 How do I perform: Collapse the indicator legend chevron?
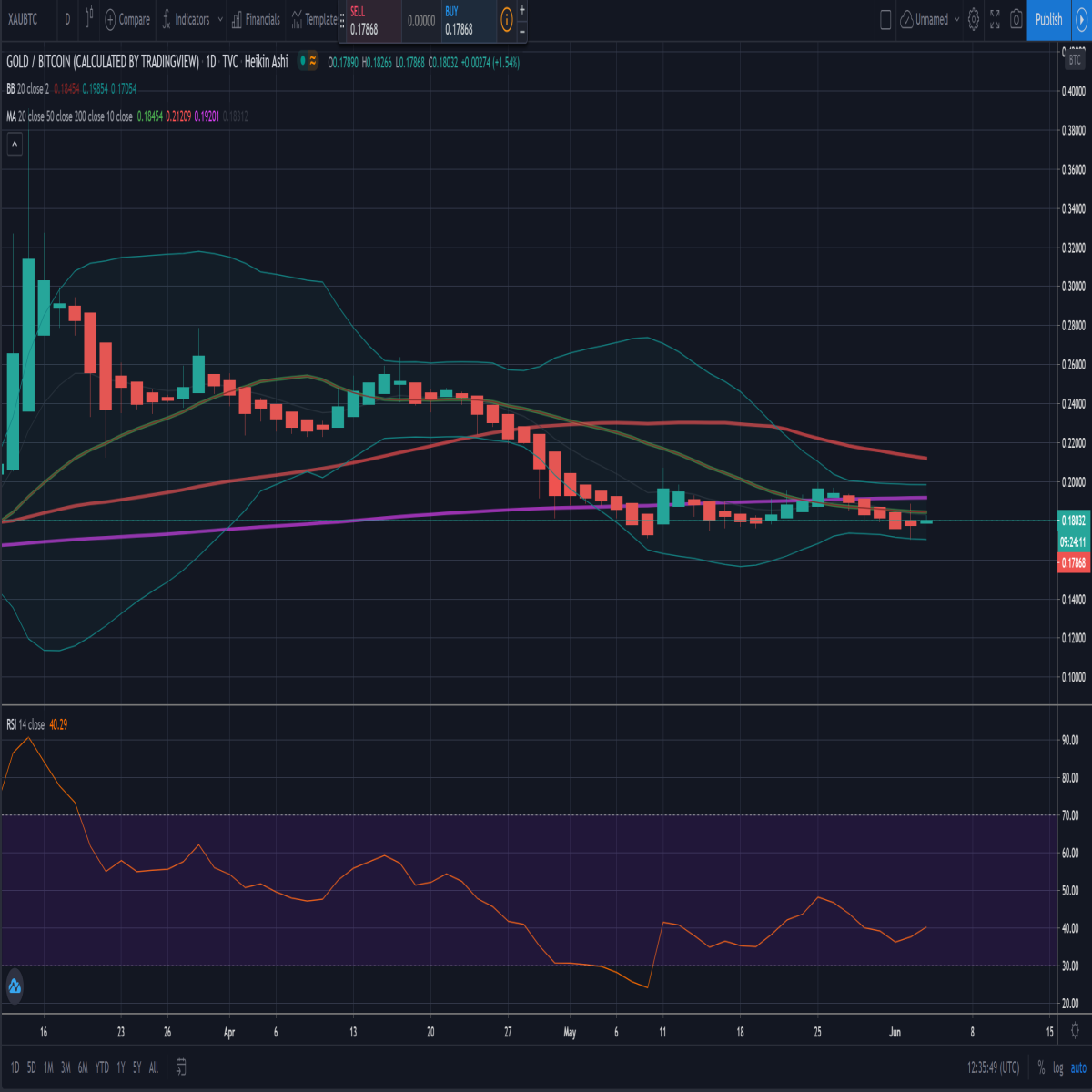click(x=14, y=144)
